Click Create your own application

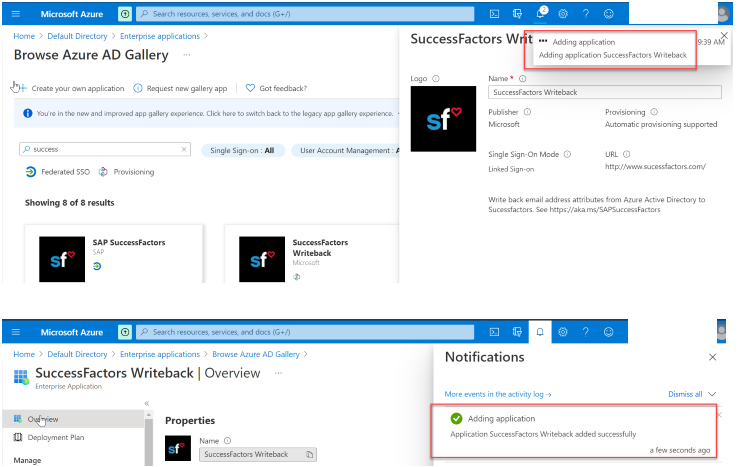(x=72, y=88)
